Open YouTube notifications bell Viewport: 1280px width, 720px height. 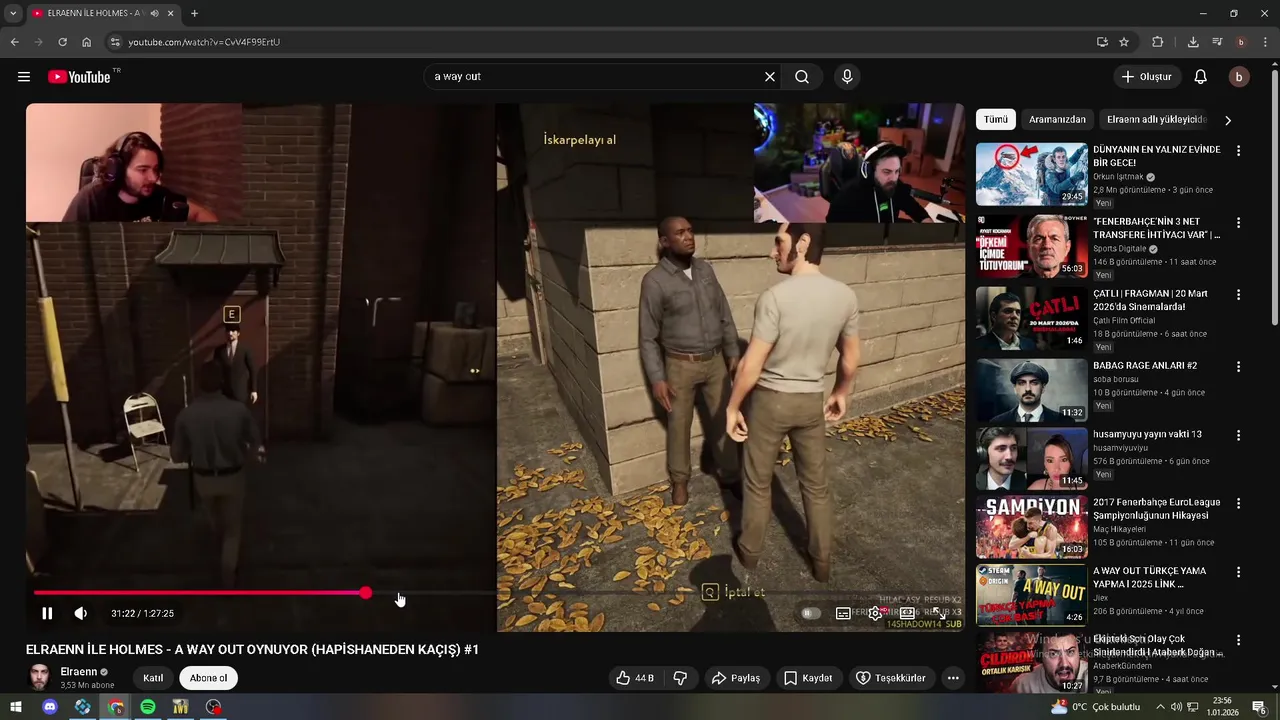[1201, 77]
